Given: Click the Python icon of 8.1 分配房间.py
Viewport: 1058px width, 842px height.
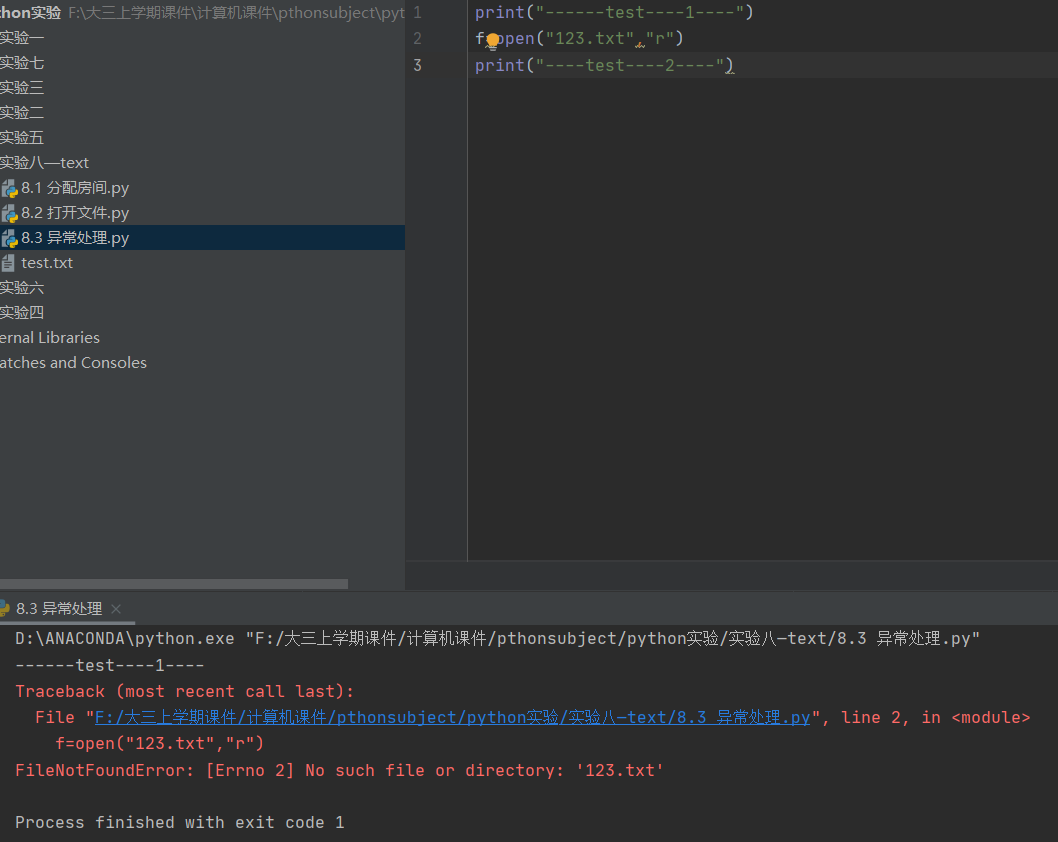Looking at the screenshot, I should pos(9,188).
